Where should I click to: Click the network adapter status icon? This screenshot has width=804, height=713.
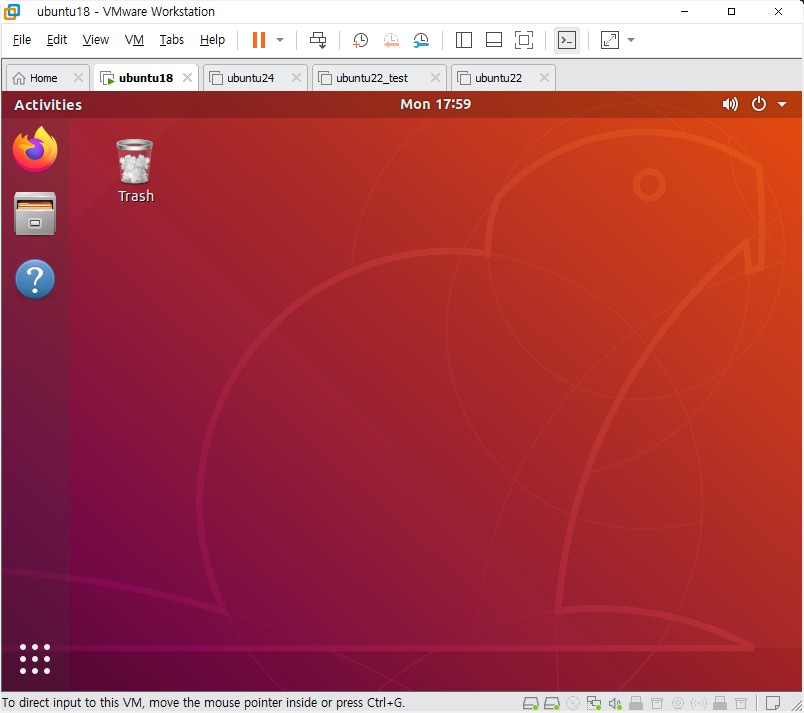pos(594,703)
